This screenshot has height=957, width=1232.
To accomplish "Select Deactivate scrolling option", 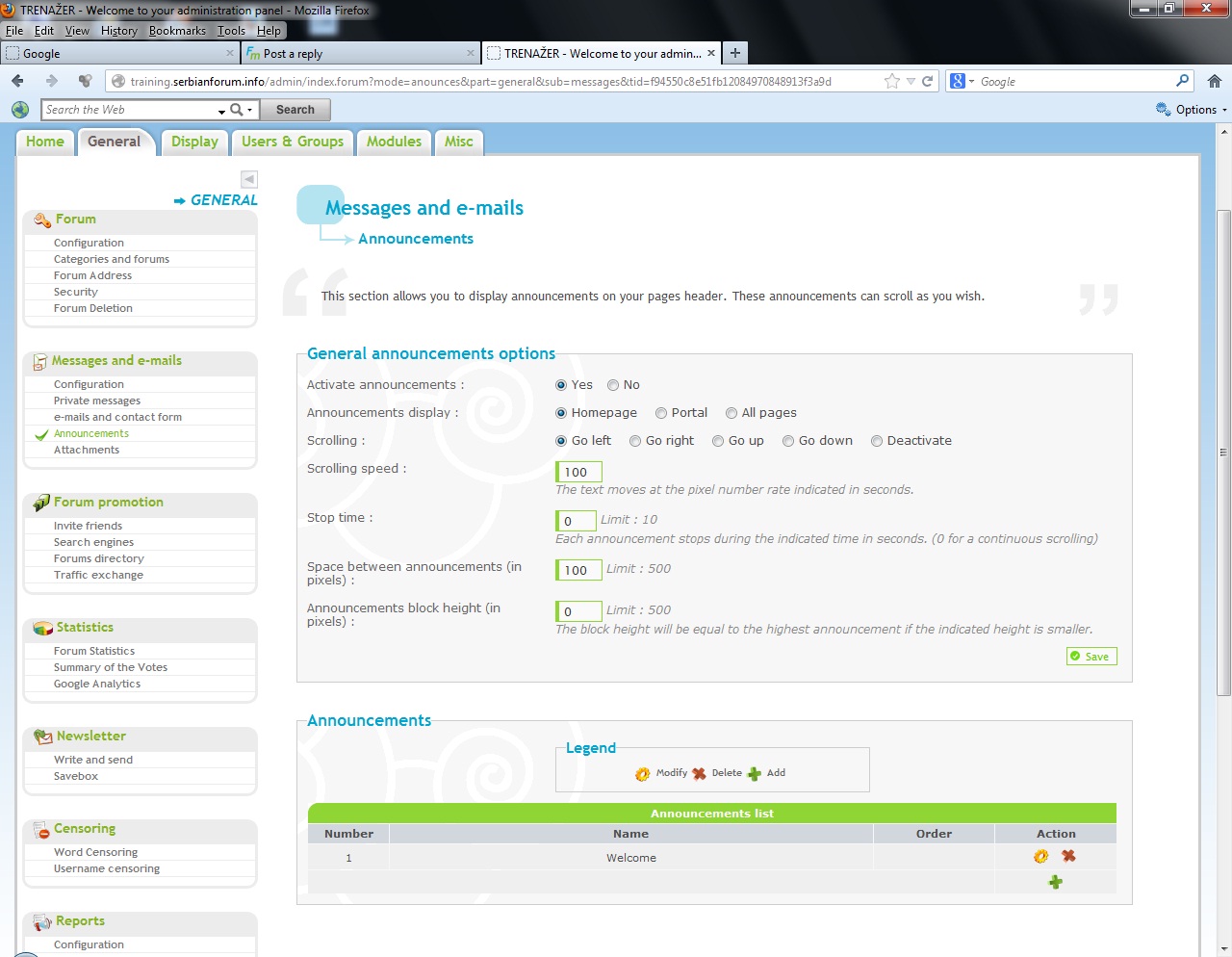I will pyautogui.click(x=877, y=441).
